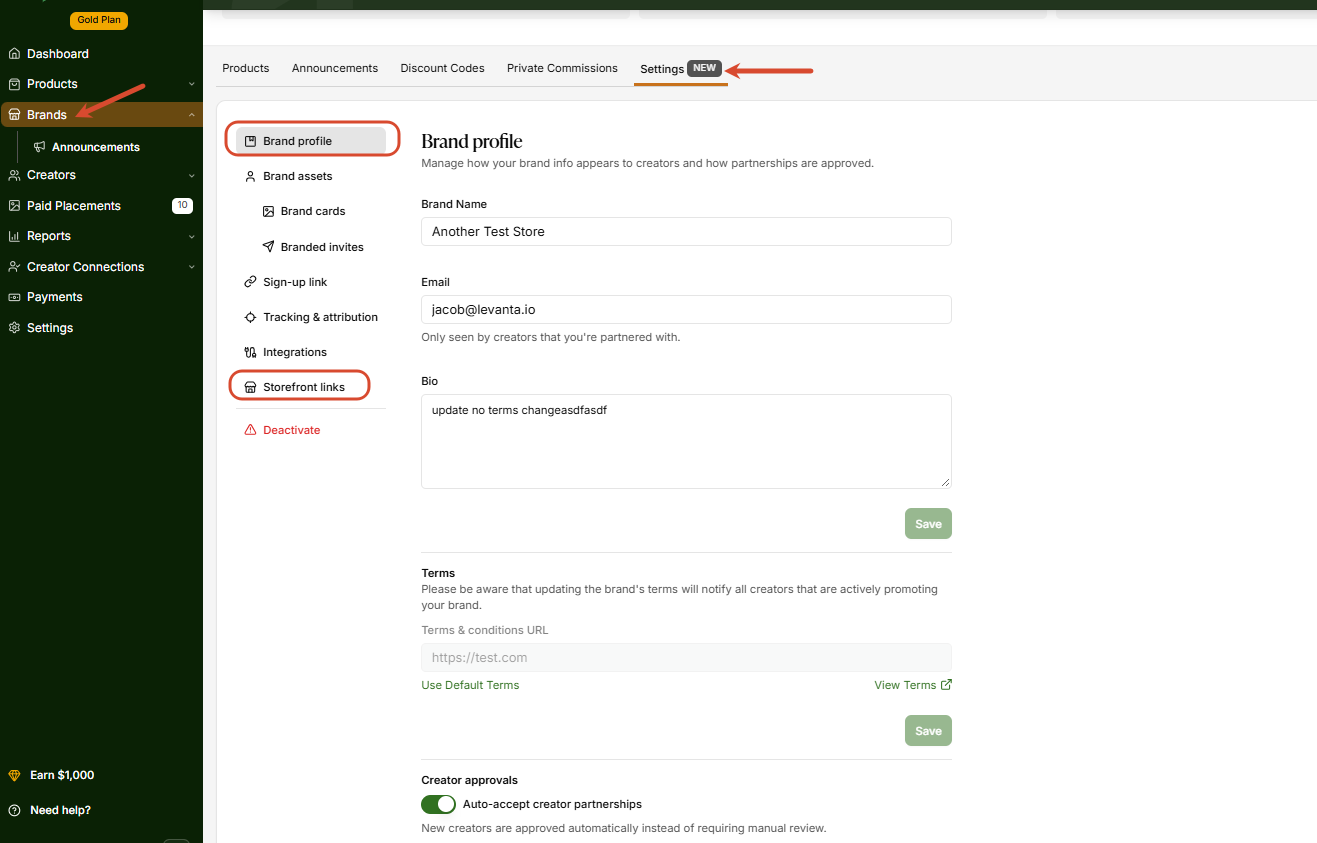1317x843 pixels.
Task: Click the Need help question mark icon
Action: 14,810
